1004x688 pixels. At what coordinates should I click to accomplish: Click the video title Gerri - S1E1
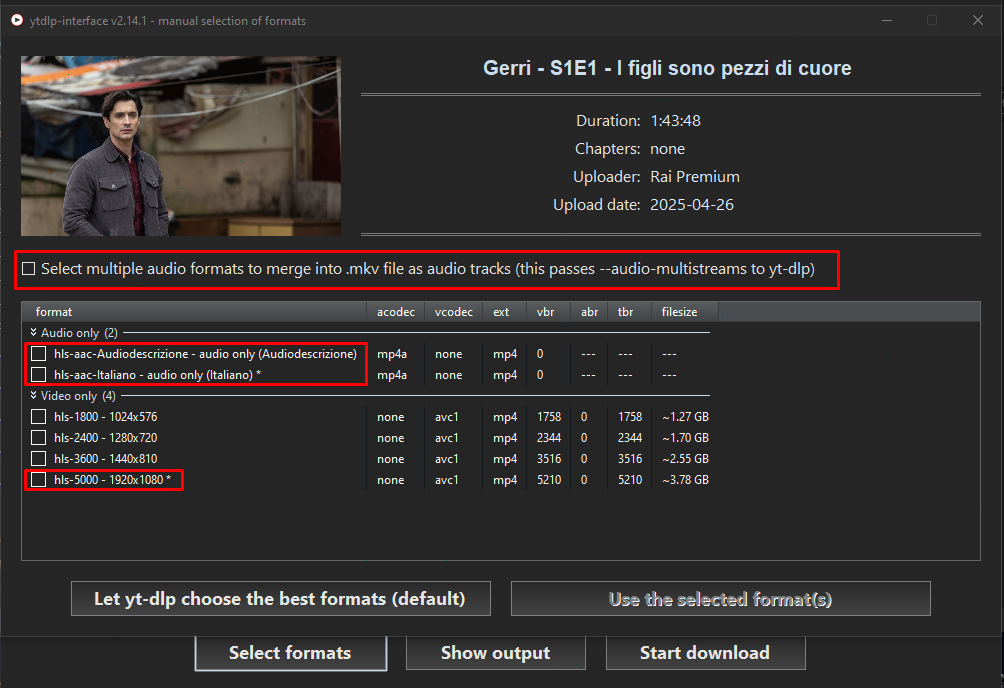point(667,68)
